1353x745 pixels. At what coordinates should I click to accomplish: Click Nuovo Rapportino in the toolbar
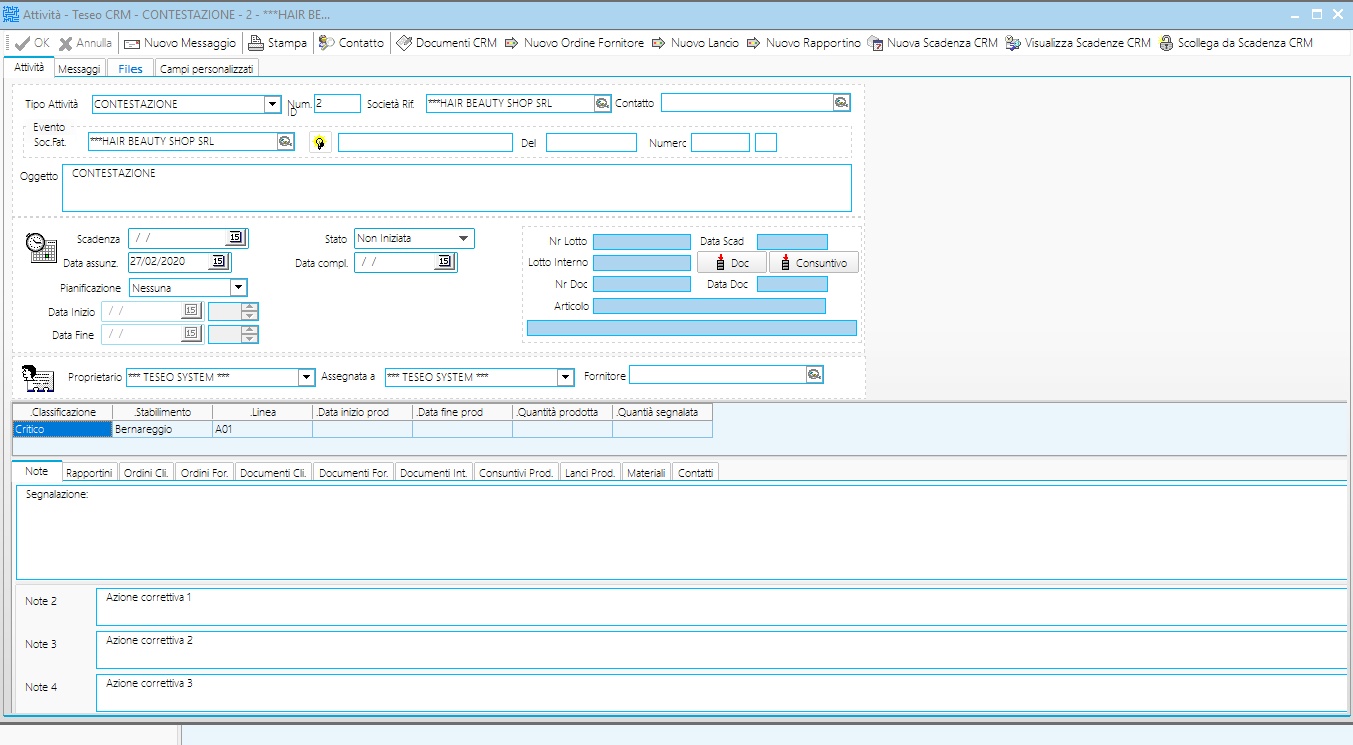(803, 43)
